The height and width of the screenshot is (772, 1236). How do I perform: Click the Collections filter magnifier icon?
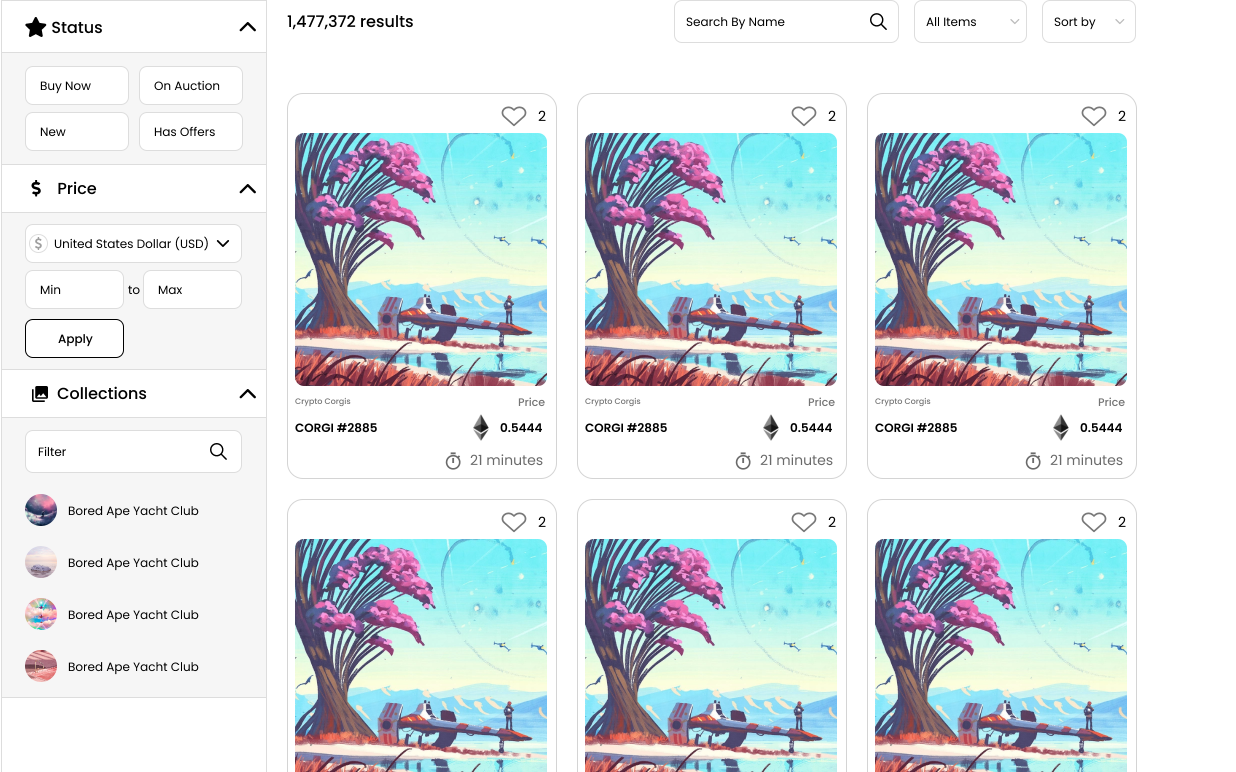tap(218, 452)
